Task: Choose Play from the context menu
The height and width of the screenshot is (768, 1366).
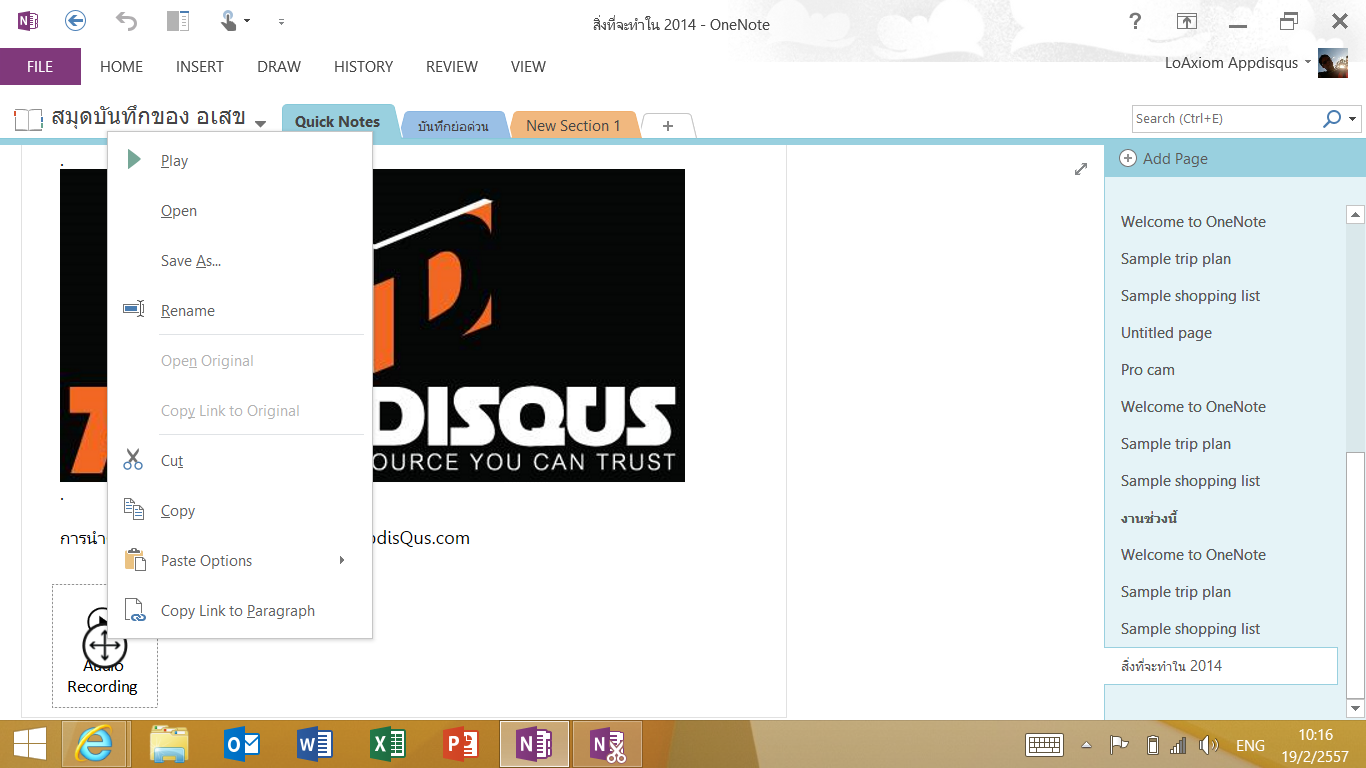Action: pos(240,160)
